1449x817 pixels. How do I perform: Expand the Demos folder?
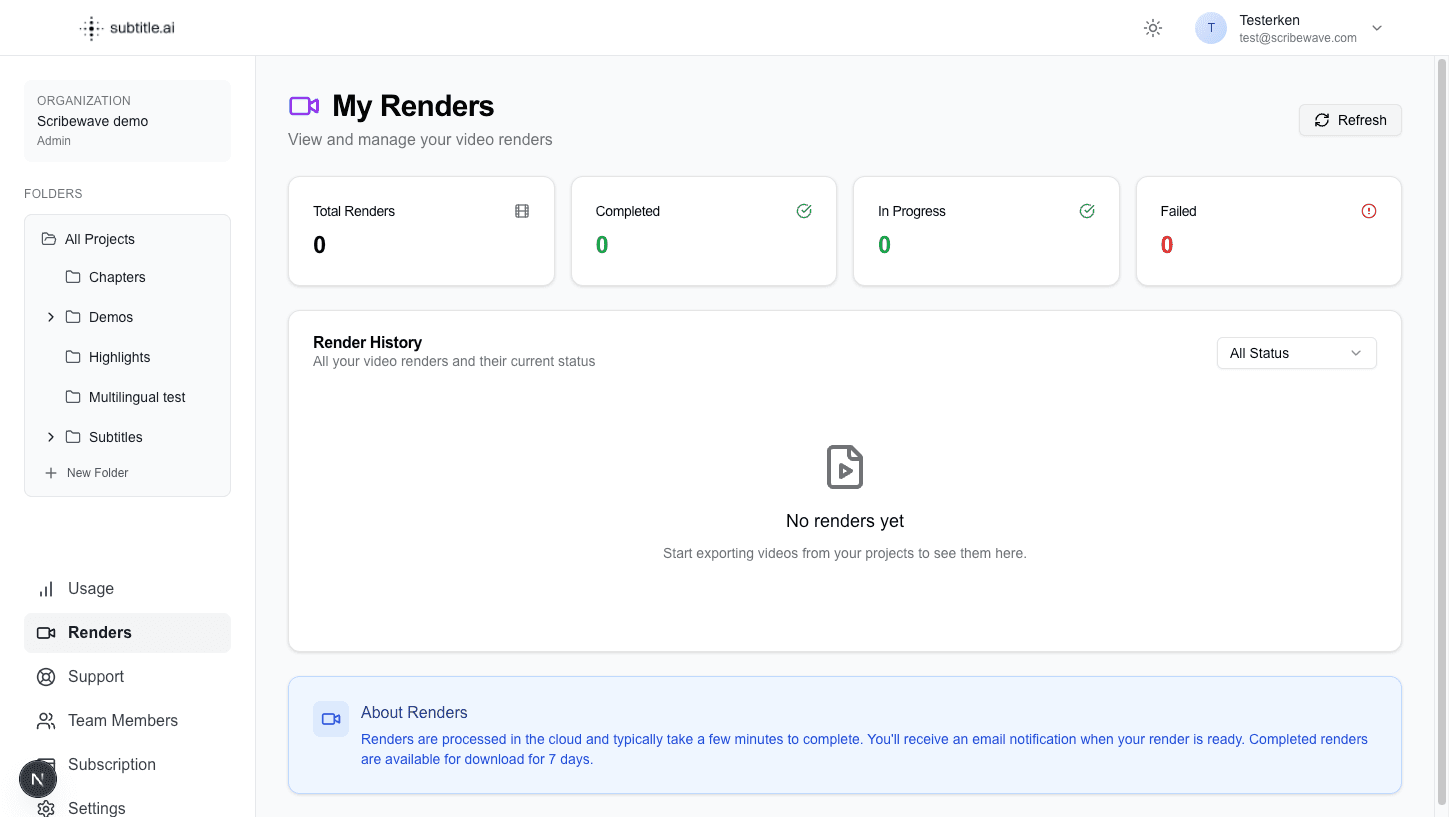(50, 317)
